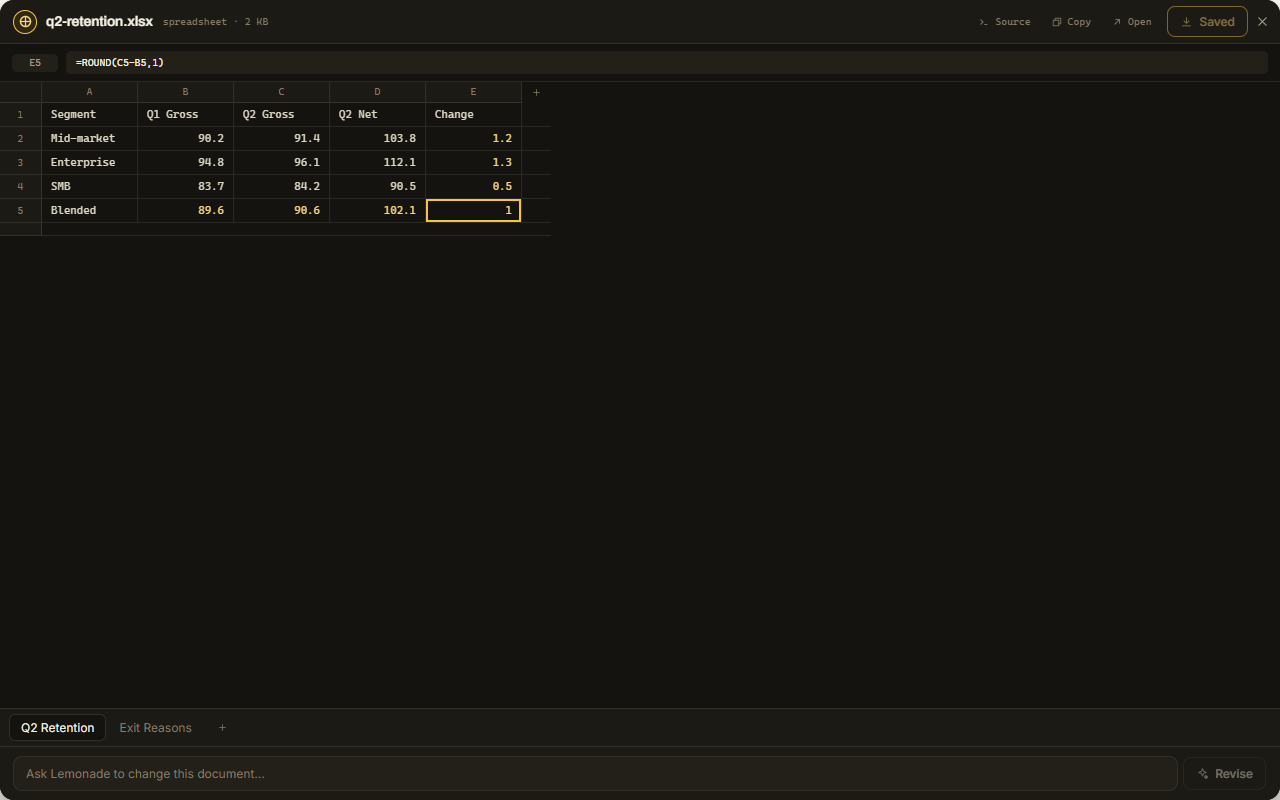
Task: Select the 'SMB' cell
Action: [x=89, y=186]
